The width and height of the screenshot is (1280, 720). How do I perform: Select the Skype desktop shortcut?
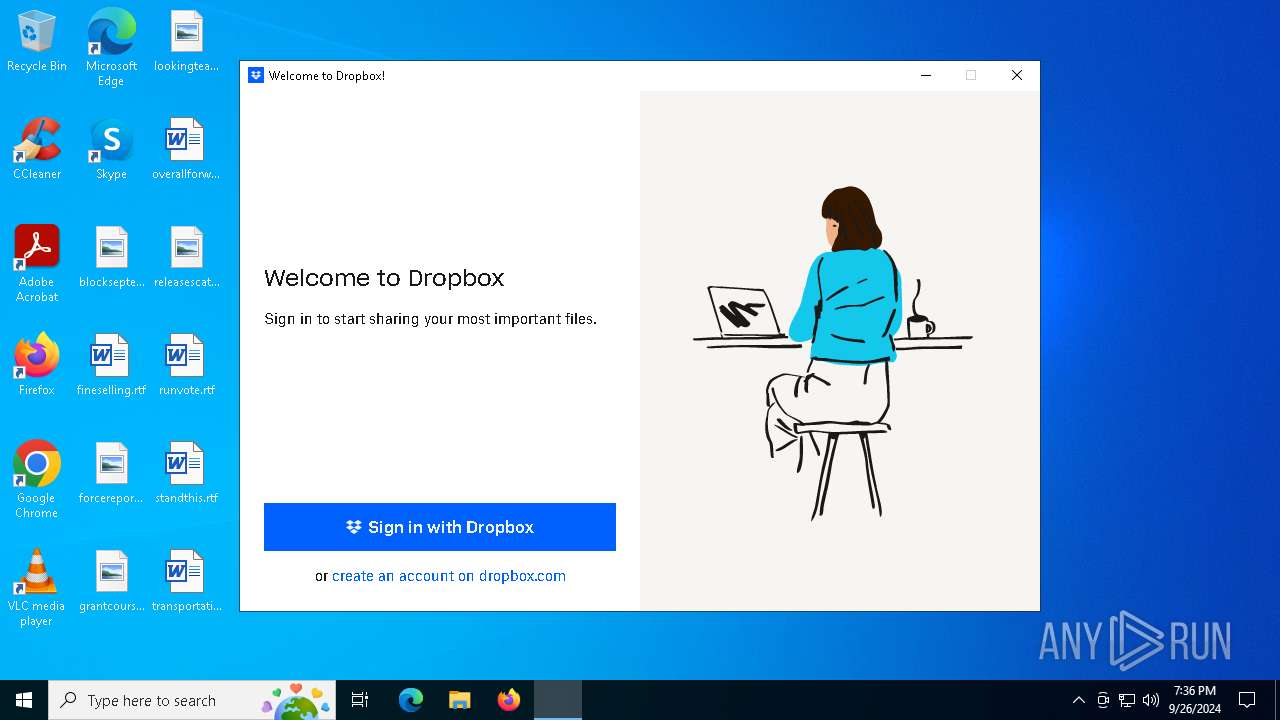[111, 150]
